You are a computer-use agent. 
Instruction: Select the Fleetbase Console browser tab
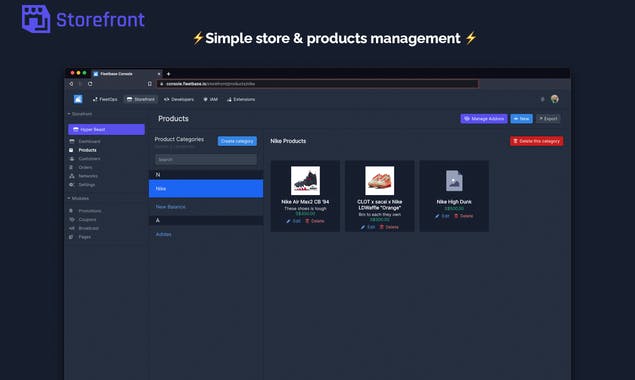point(126,74)
